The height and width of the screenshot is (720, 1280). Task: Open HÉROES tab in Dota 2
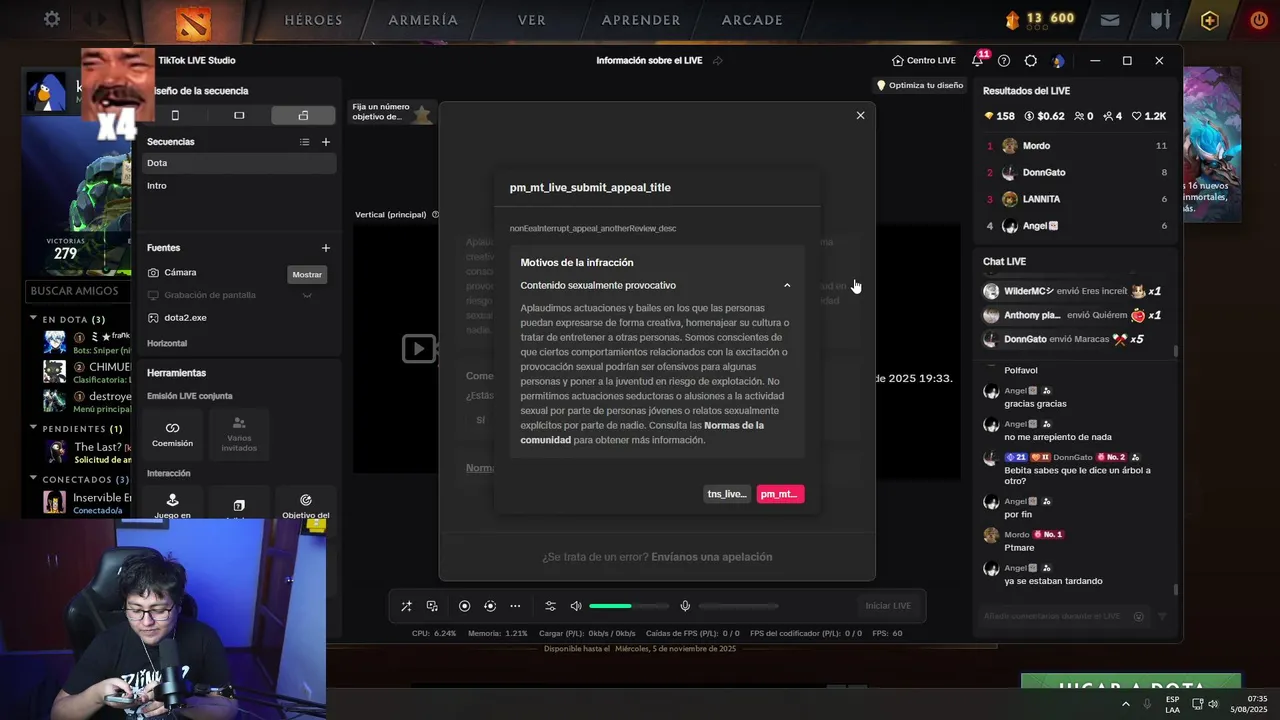pos(313,20)
